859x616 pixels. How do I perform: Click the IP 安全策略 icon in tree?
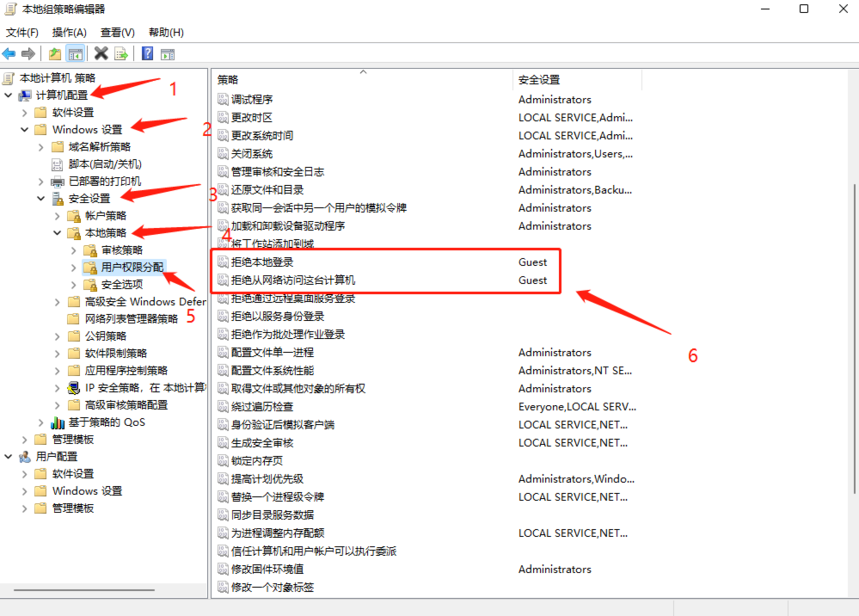[x=74, y=388]
